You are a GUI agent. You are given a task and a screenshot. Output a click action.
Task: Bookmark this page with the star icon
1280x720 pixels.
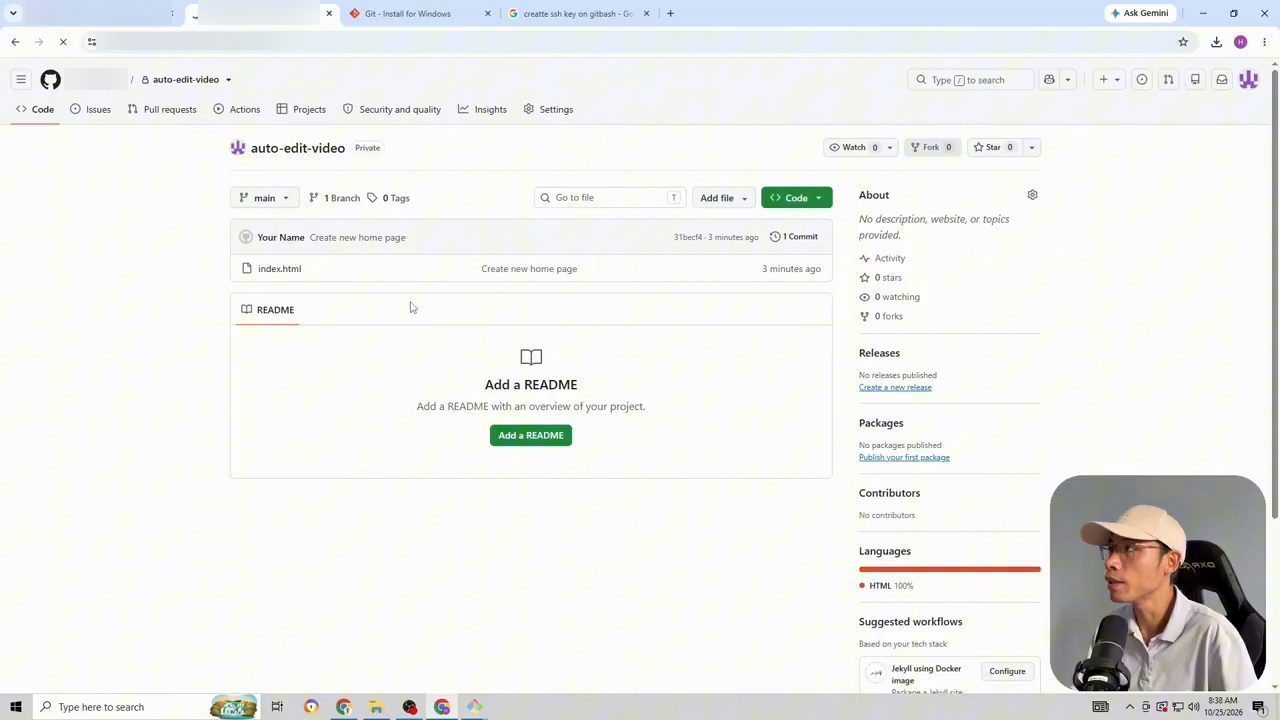(1183, 42)
